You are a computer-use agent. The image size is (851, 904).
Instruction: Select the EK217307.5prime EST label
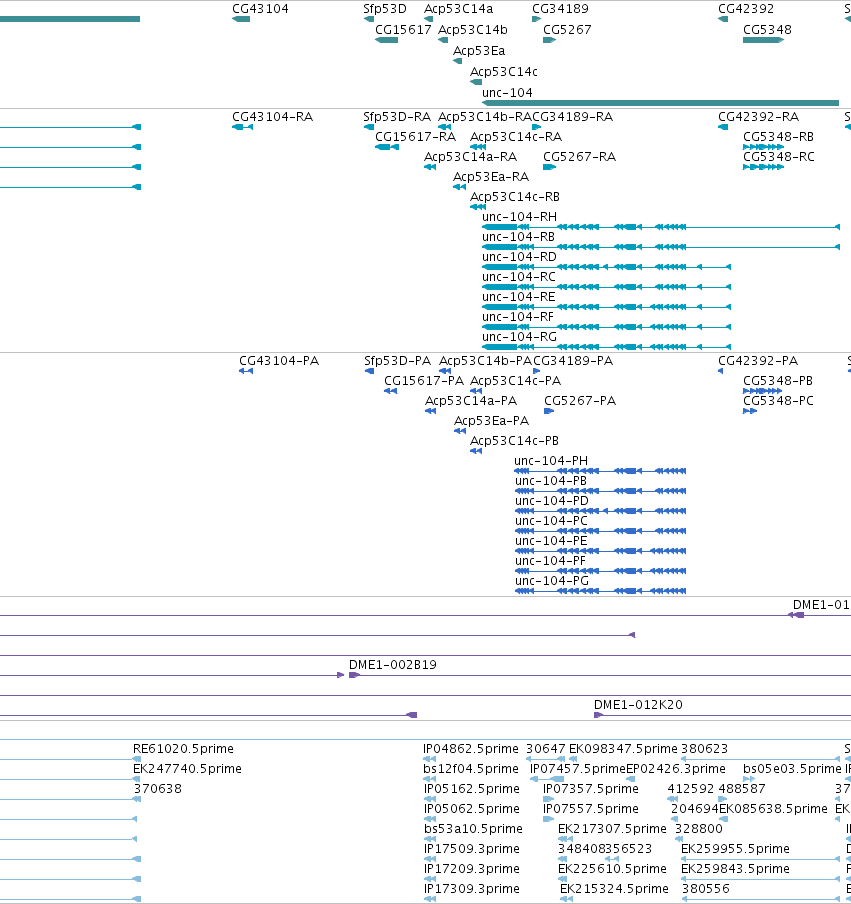click(x=612, y=828)
